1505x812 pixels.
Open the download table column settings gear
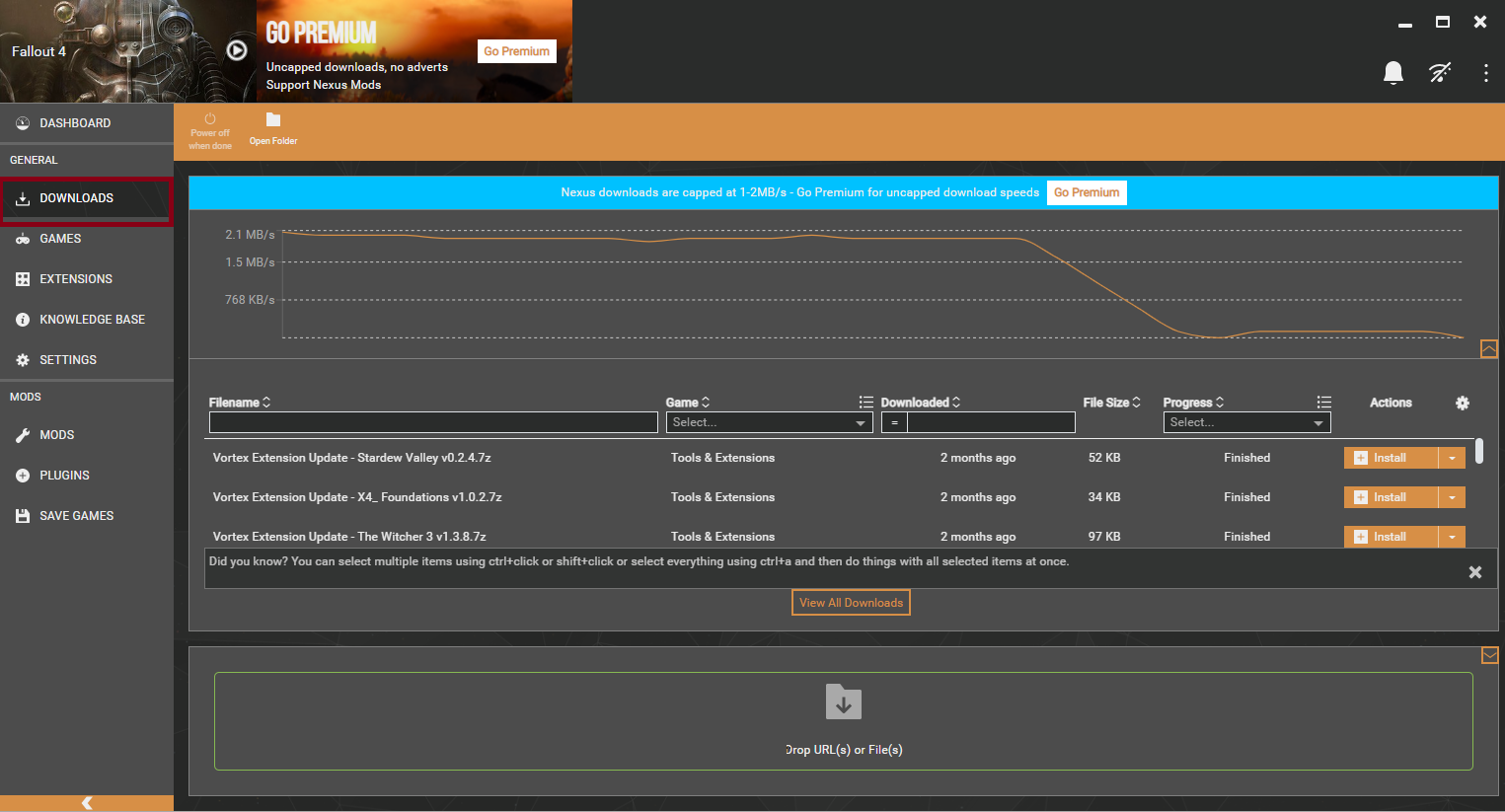point(1463,403)
